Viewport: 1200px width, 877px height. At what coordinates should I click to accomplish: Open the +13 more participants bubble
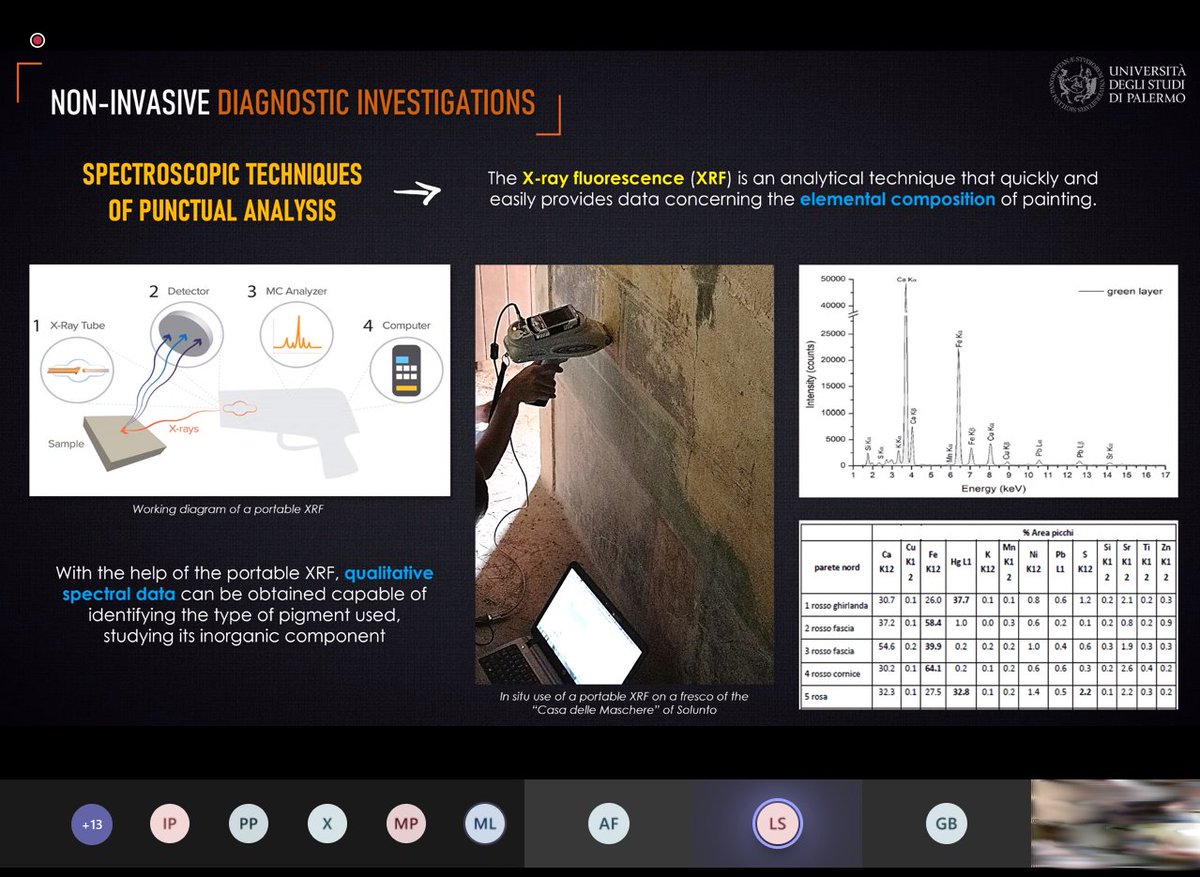tap(92, 825)
